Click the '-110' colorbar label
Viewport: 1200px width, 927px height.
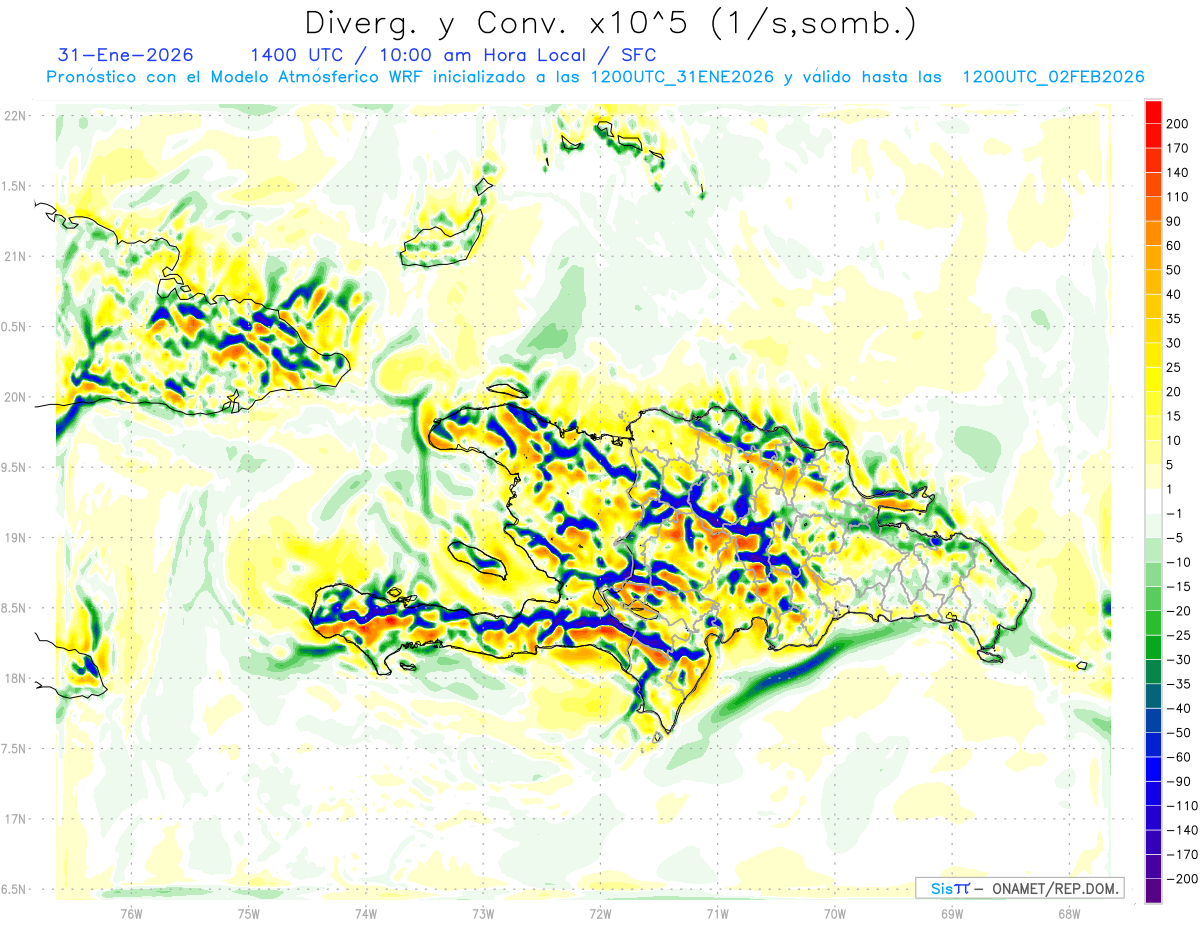pos(1182,804)
